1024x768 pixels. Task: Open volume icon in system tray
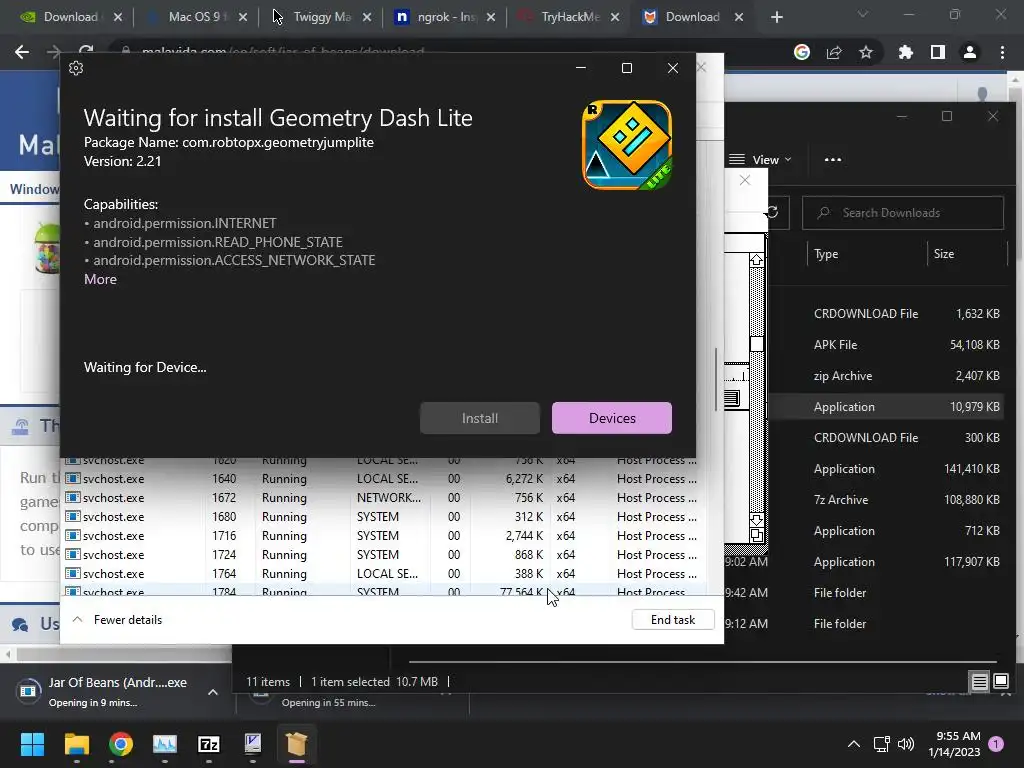coord(906,744)
